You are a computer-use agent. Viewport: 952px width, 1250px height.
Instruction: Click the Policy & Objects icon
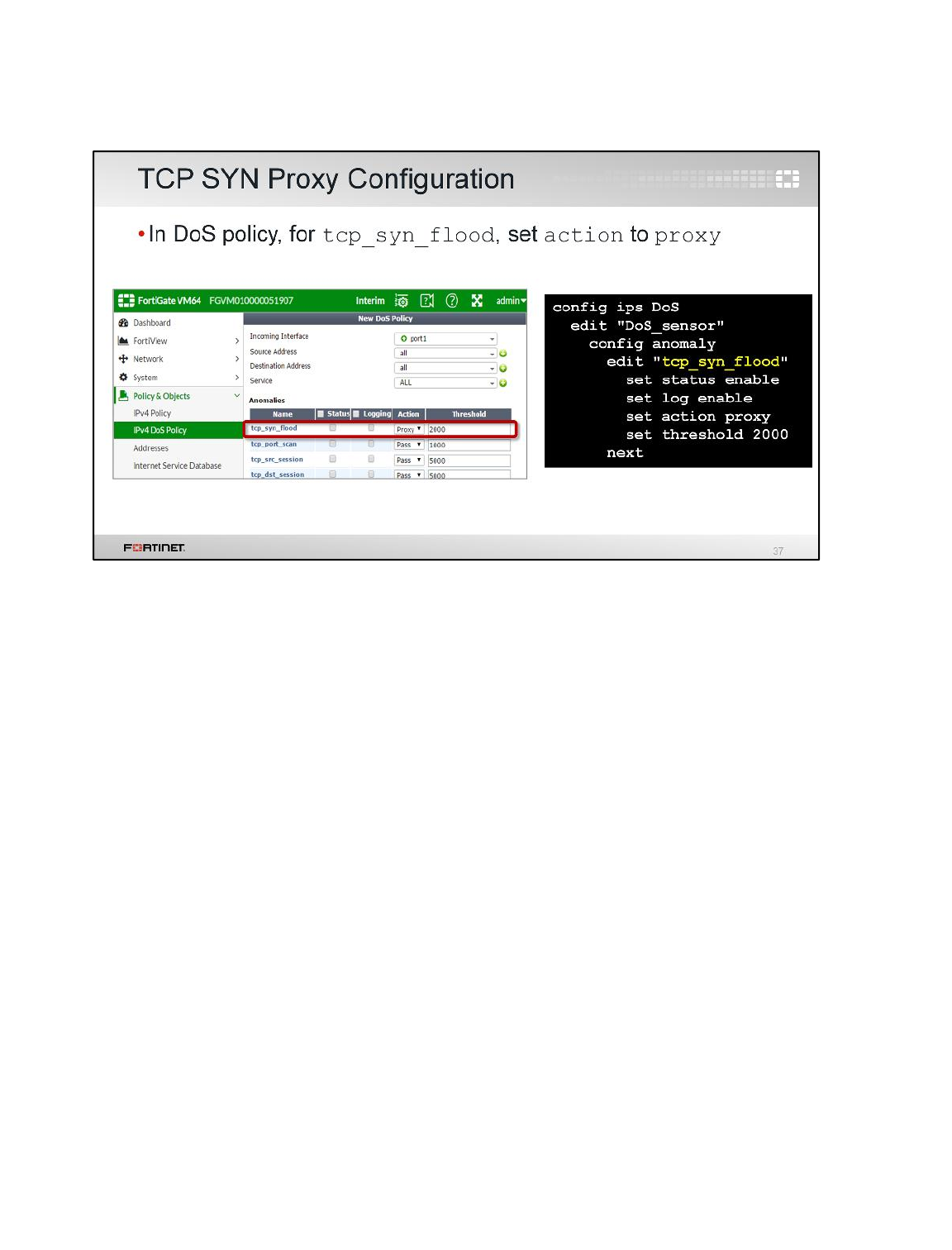coord(123,396)
